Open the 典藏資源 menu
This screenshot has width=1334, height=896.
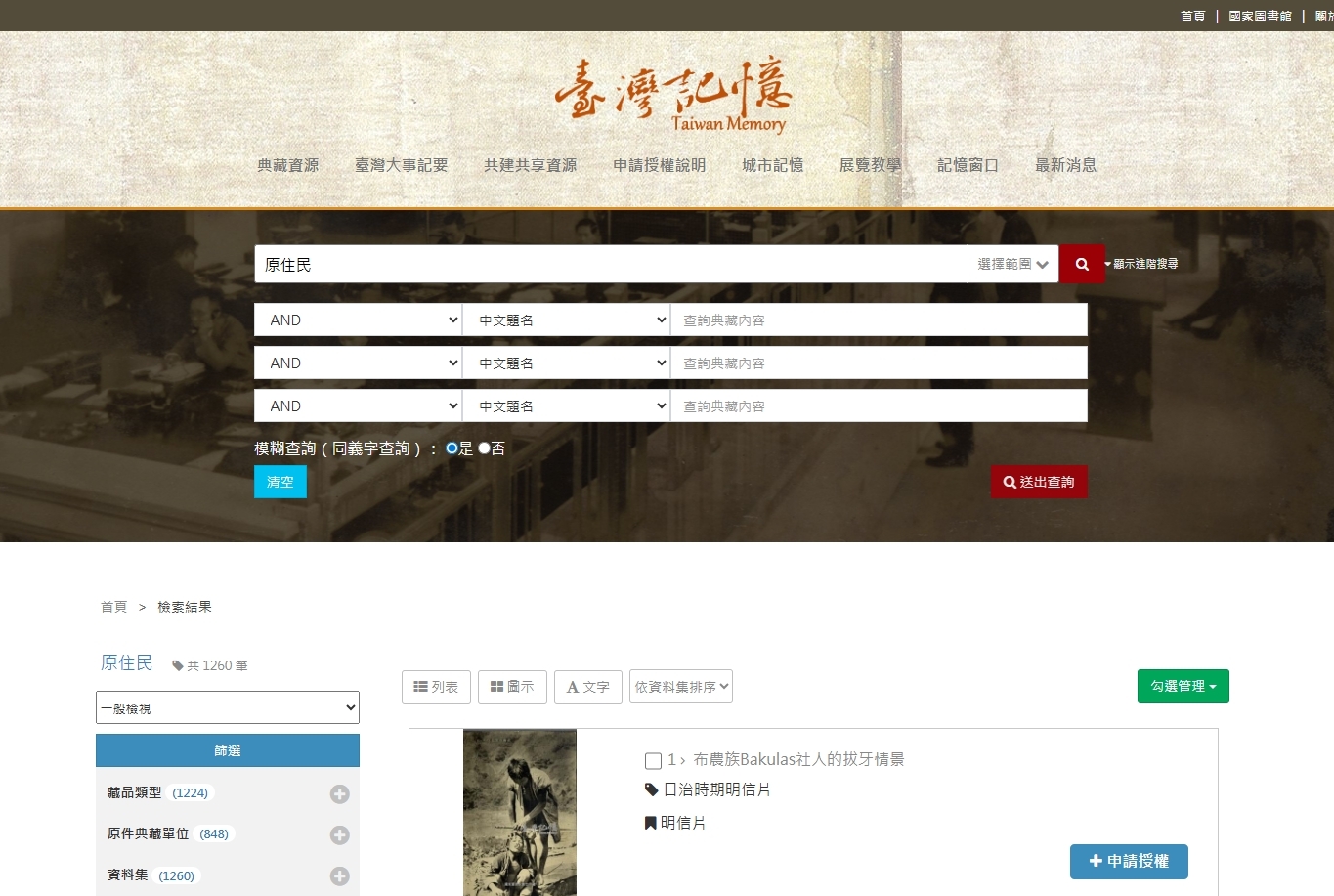pos(287,166)
